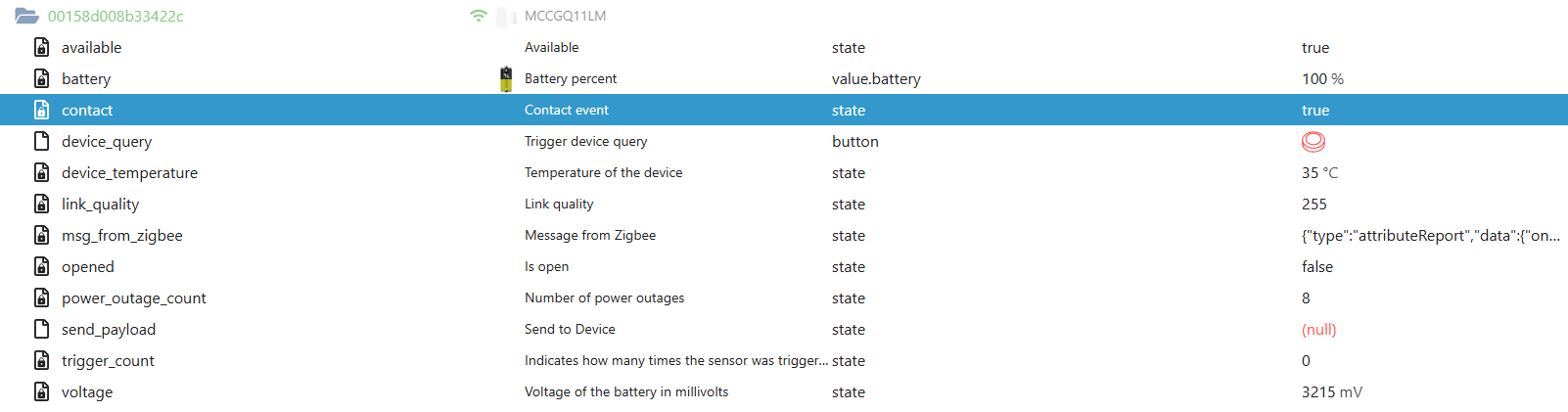The image size is (1568, 412).
Task: Click the MCCGQ11LM device icon thumbnail
Action: click(x=506, y=17)
